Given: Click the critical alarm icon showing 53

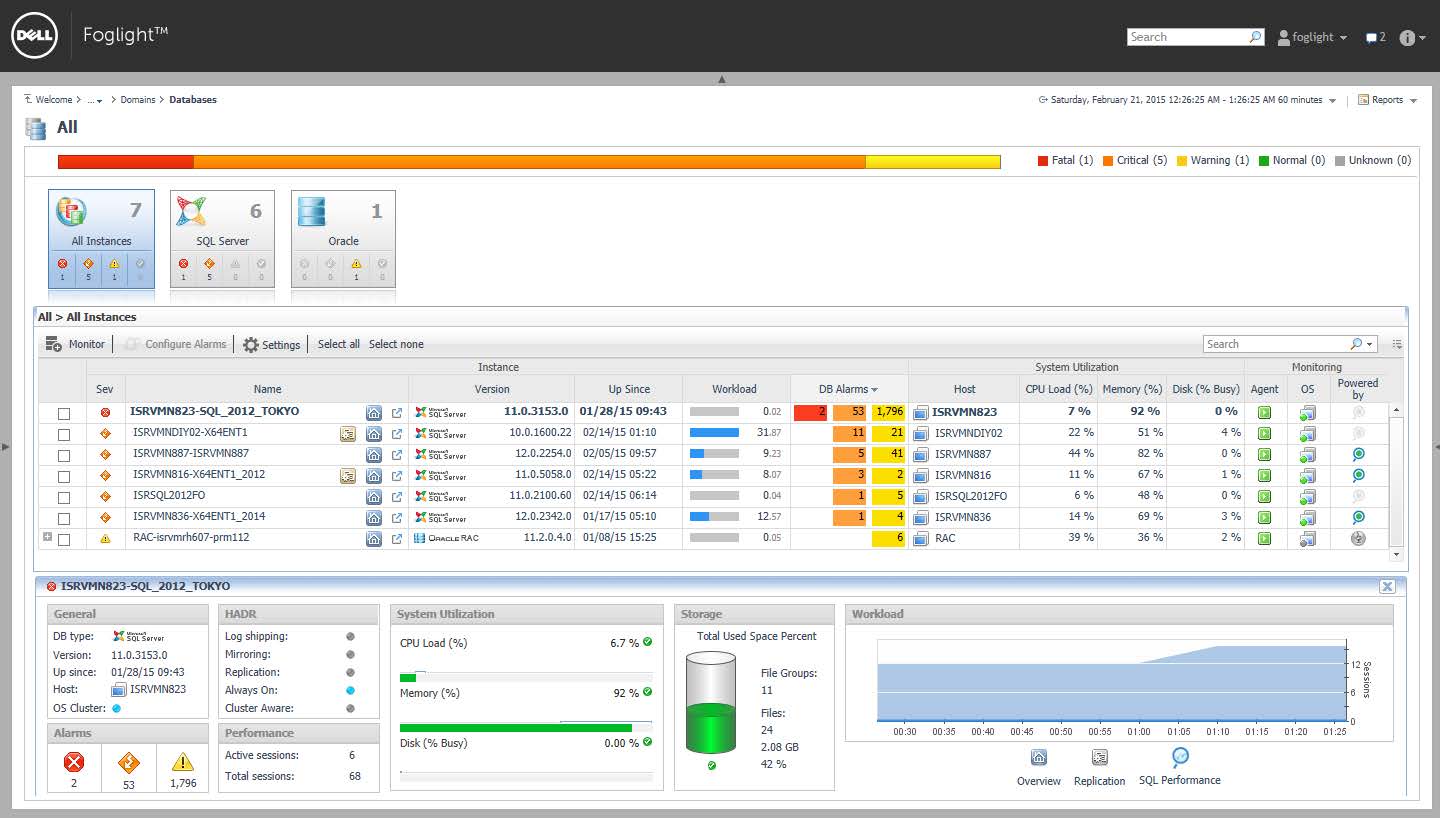Looking at the screenshot, I should tap(128, 762).
